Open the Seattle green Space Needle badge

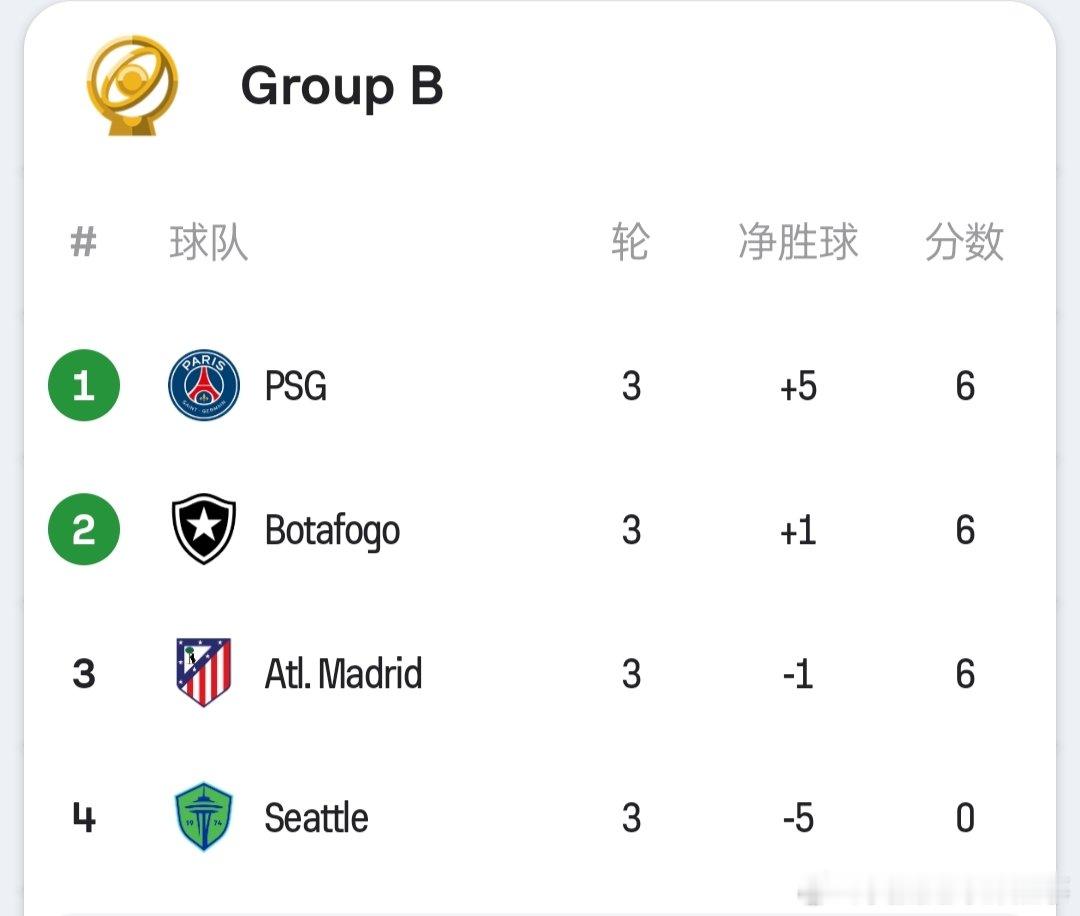click(204, 817)
